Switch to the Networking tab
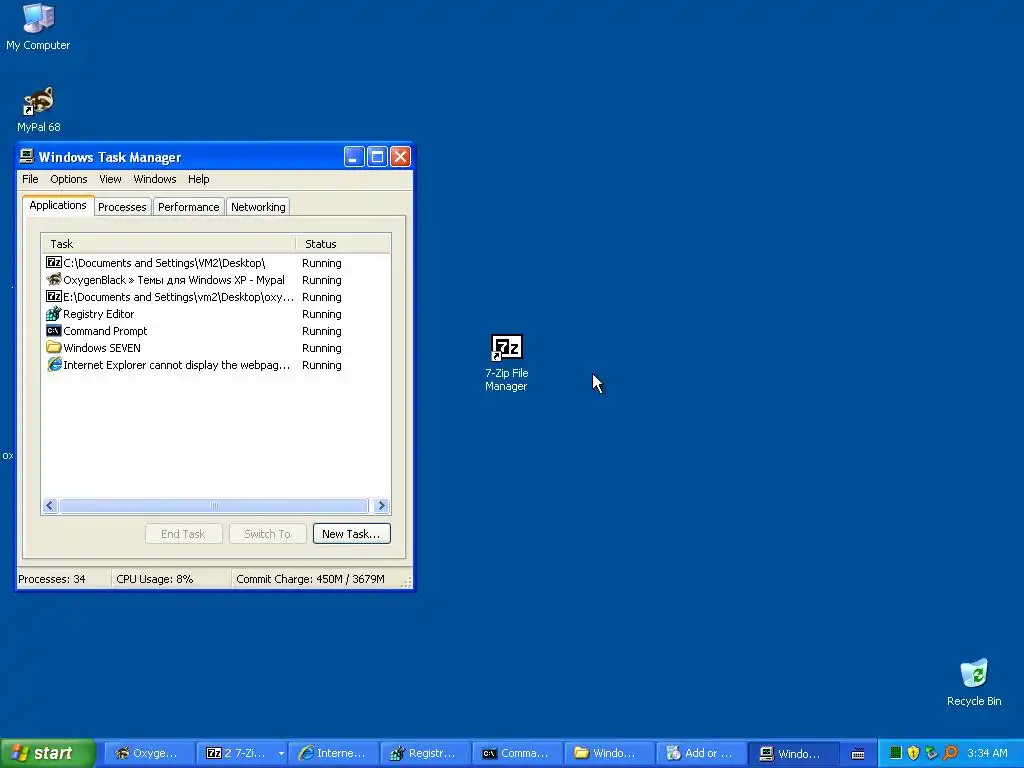This screenshot has width=1024, height=768. coord(258,207)
